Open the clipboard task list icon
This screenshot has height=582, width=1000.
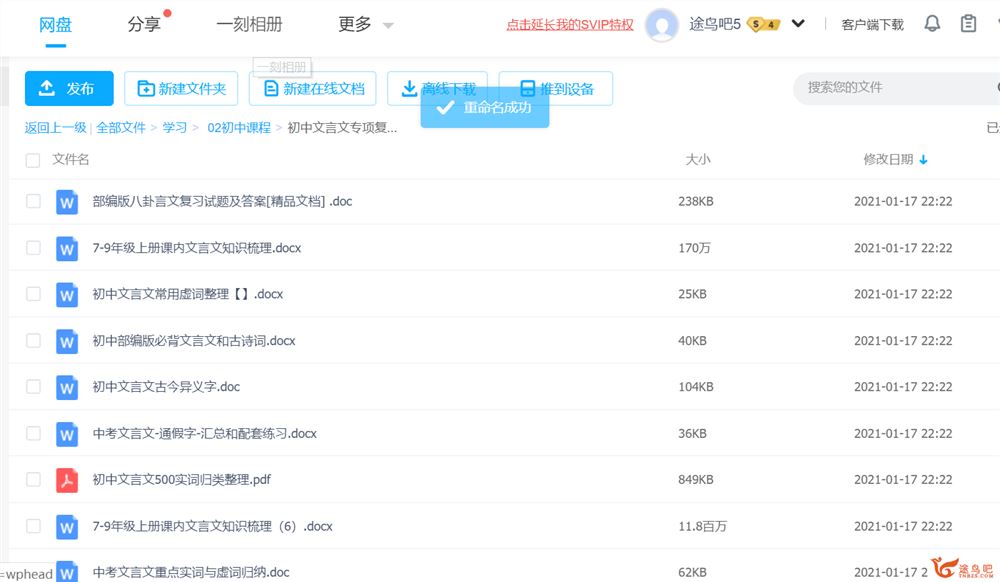point(968,24)
